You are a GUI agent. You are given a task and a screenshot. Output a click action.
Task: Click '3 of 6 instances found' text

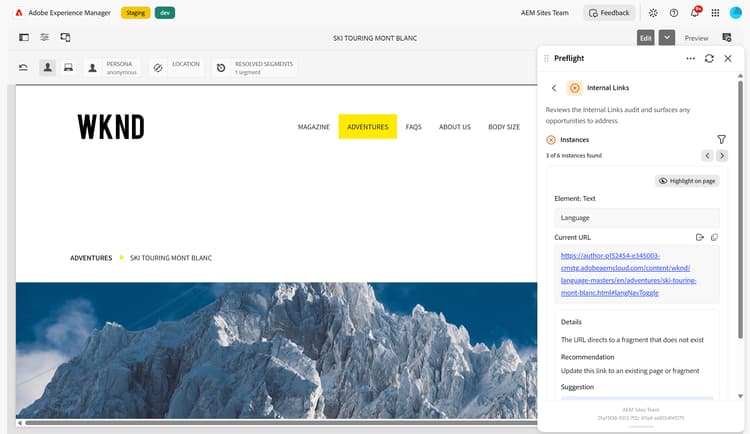[x=574, y=156]
